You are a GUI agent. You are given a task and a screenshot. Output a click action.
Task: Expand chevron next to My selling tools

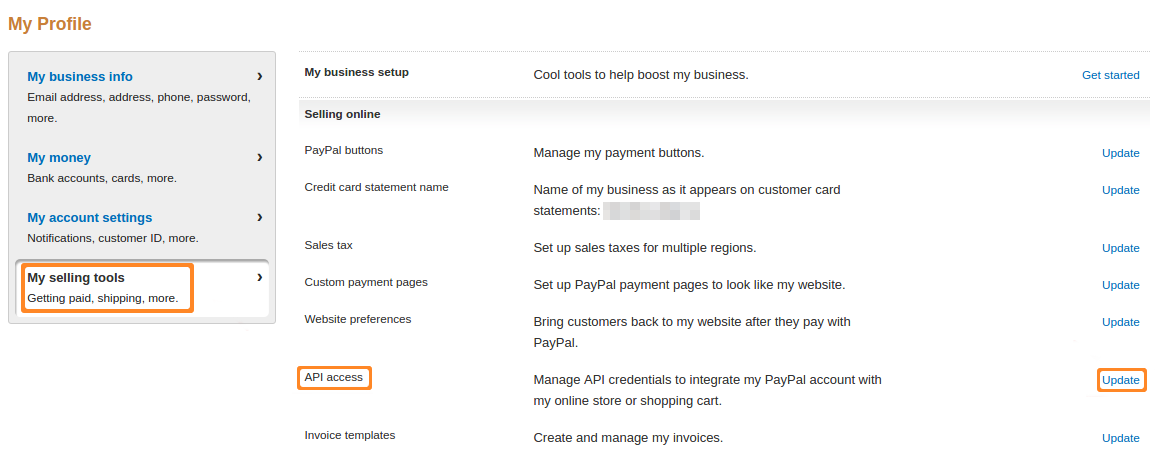[x=260, y=277]
